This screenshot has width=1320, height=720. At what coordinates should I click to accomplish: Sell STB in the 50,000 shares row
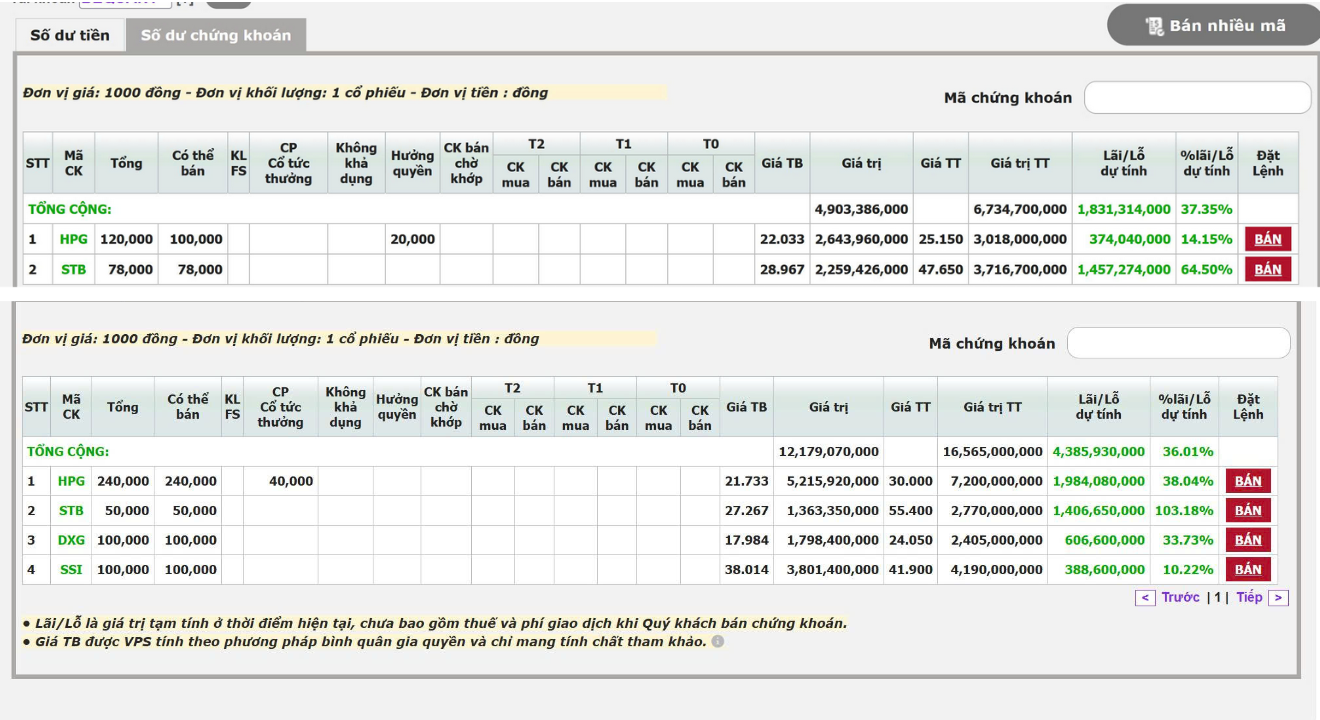tap(1248, 511)
